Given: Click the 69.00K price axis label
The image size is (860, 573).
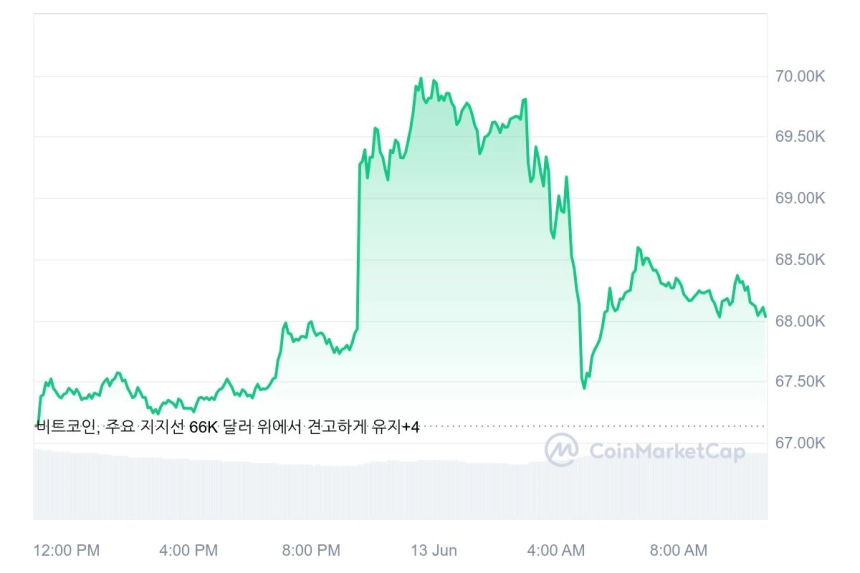Looking at the screenshot, I should [800, 198].
